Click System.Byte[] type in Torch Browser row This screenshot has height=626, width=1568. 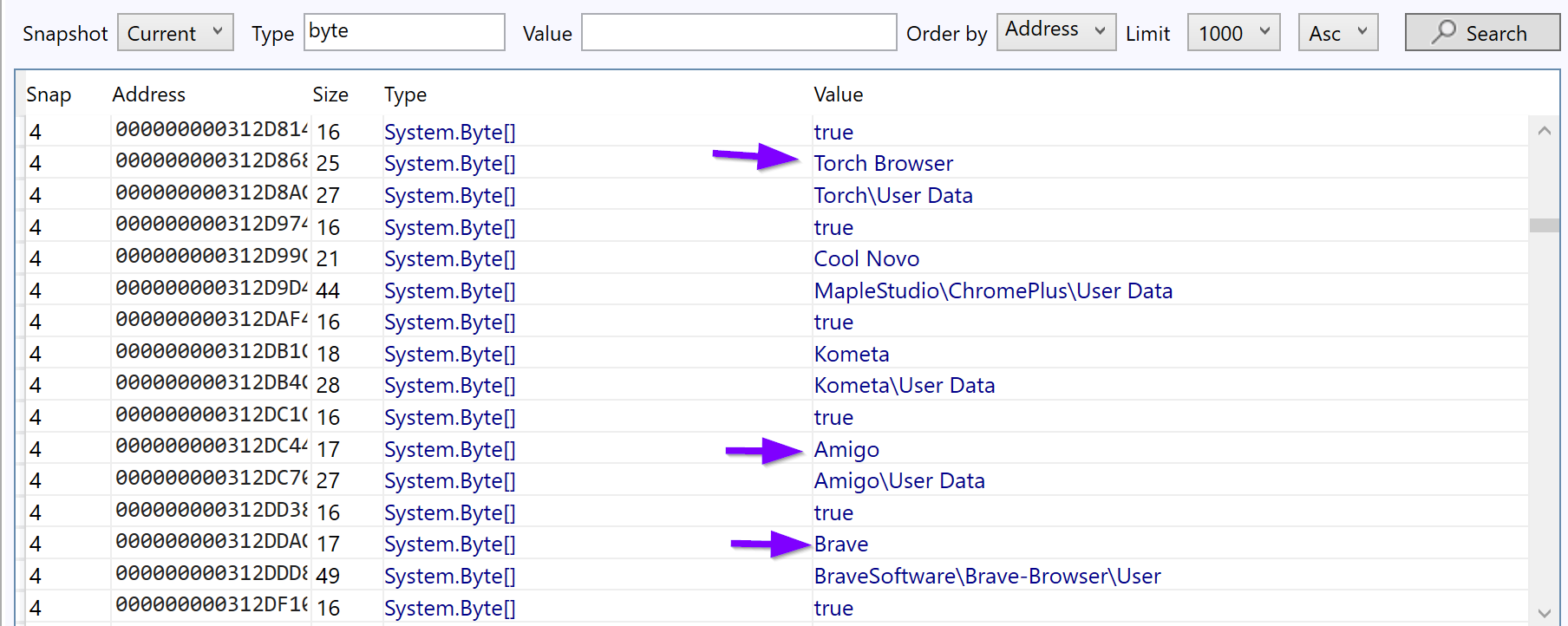coord(449,163)
